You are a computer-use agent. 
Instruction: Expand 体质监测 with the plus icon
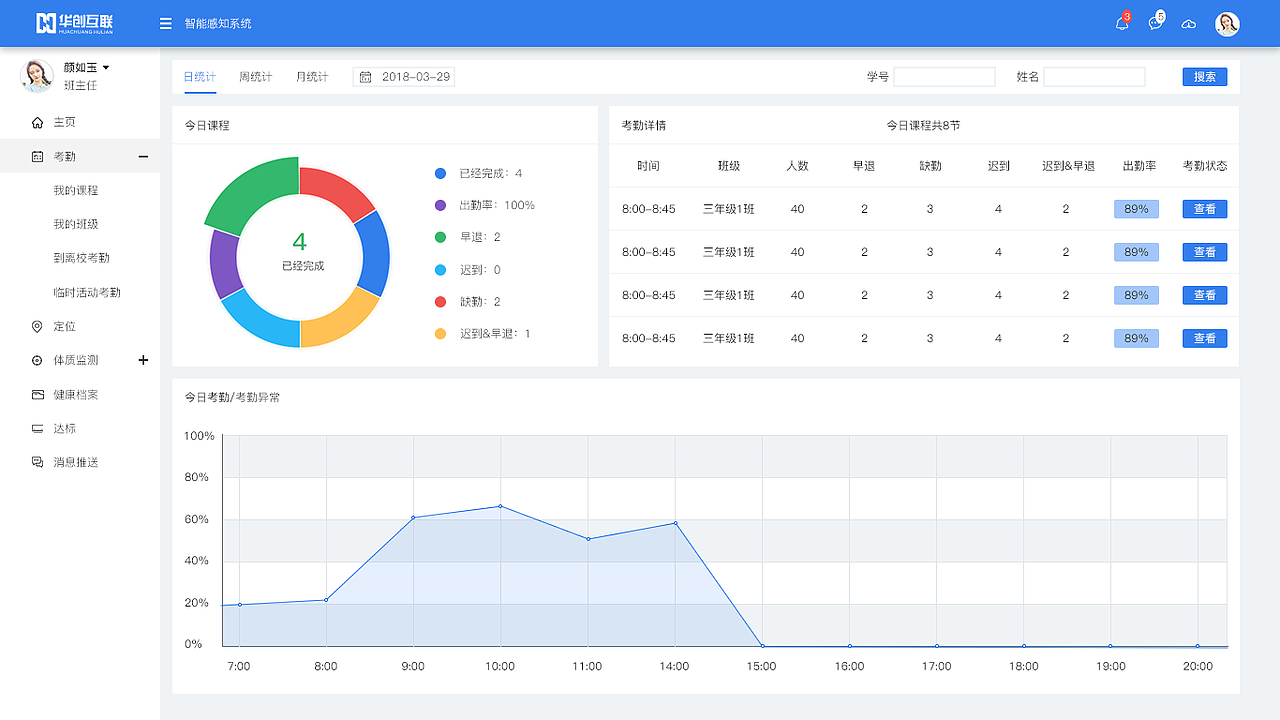pyautogui.click(x=143, y=360)
